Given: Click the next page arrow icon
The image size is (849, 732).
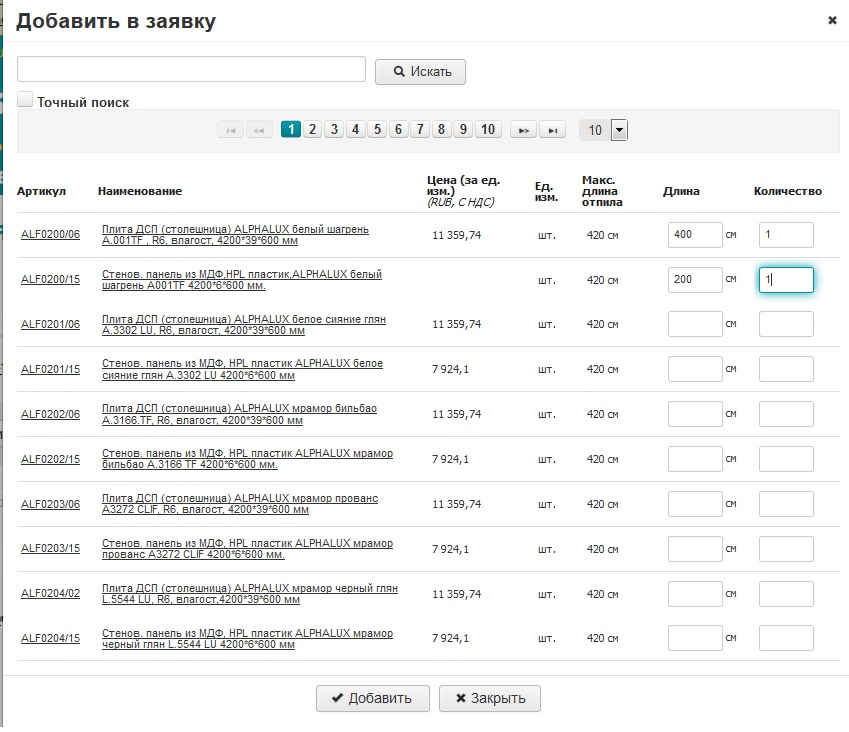Looking at the screenshot, I should point(523,130).
